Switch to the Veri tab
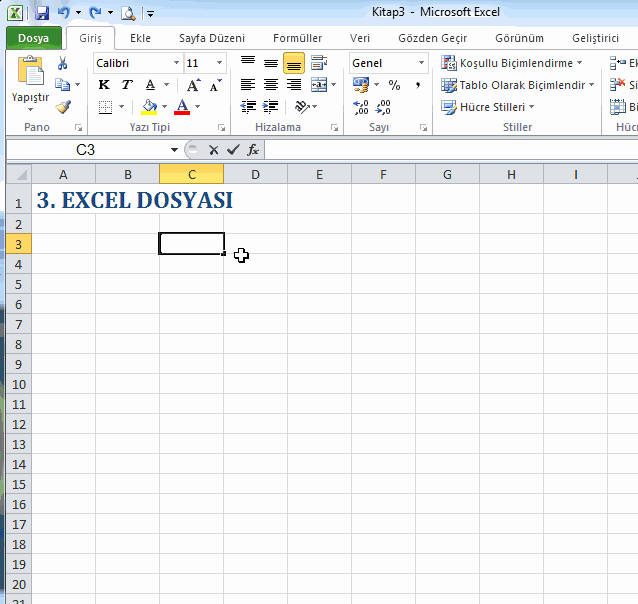This screenshot has width=638, height=604. [360, 38]
